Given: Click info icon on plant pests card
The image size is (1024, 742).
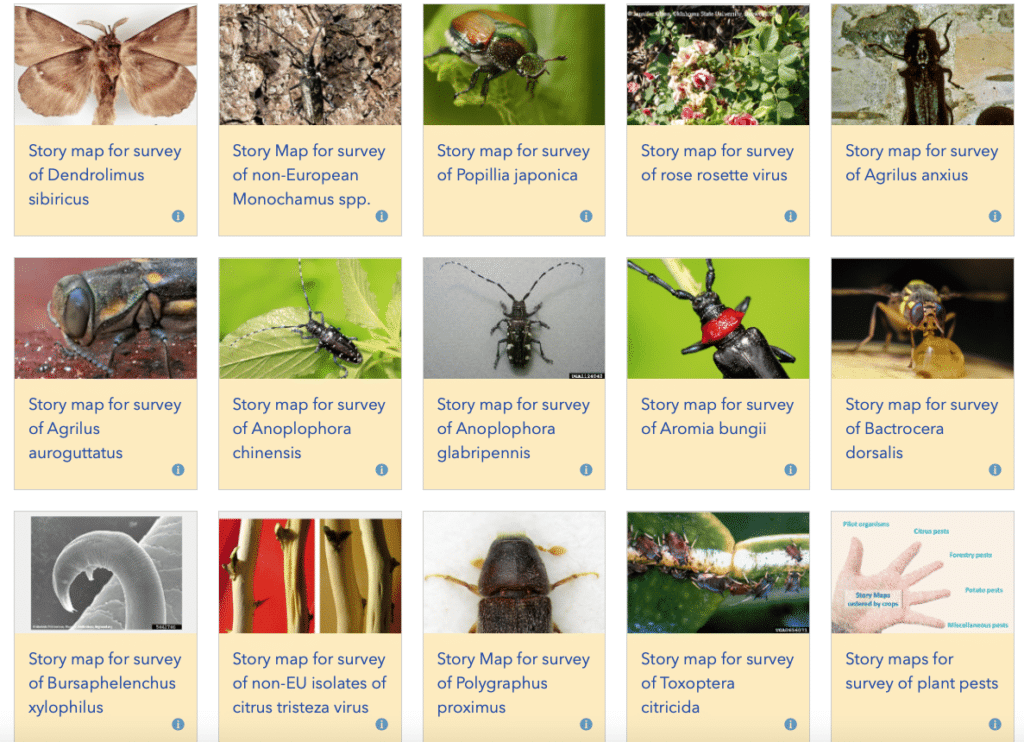Looking at the screenshot, I should 995,724.
